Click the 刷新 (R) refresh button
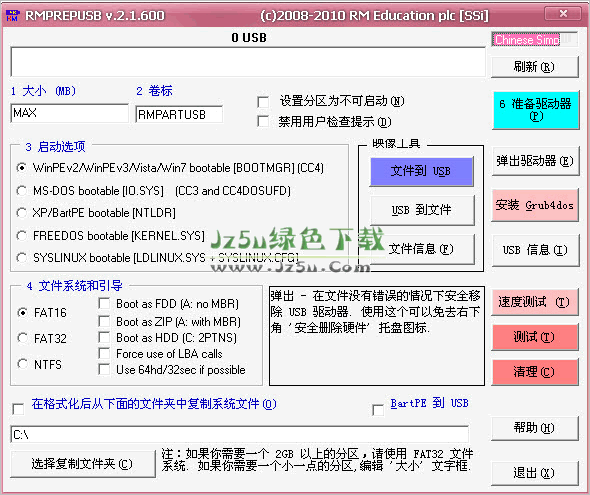 coord(534,67)
